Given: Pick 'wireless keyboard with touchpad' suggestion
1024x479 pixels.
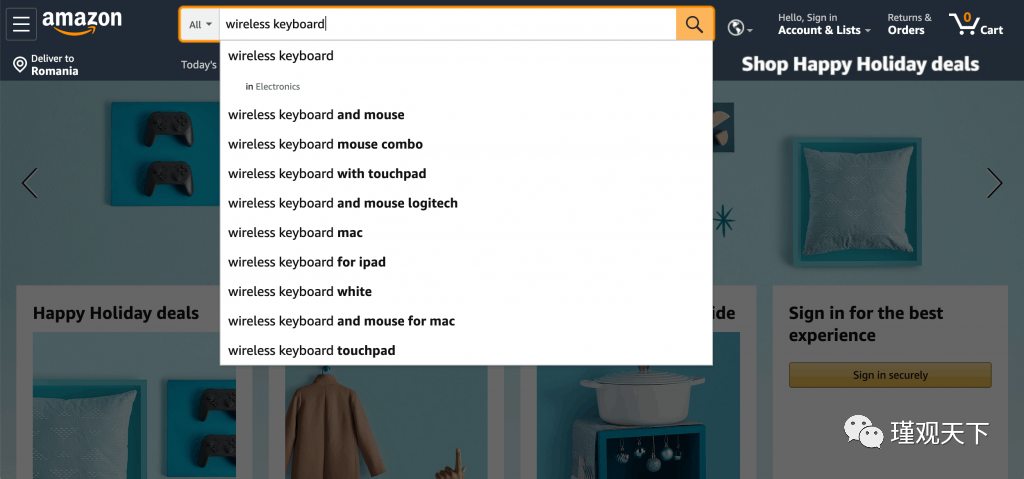Looking at the screenshot, I should click(327, 174).
